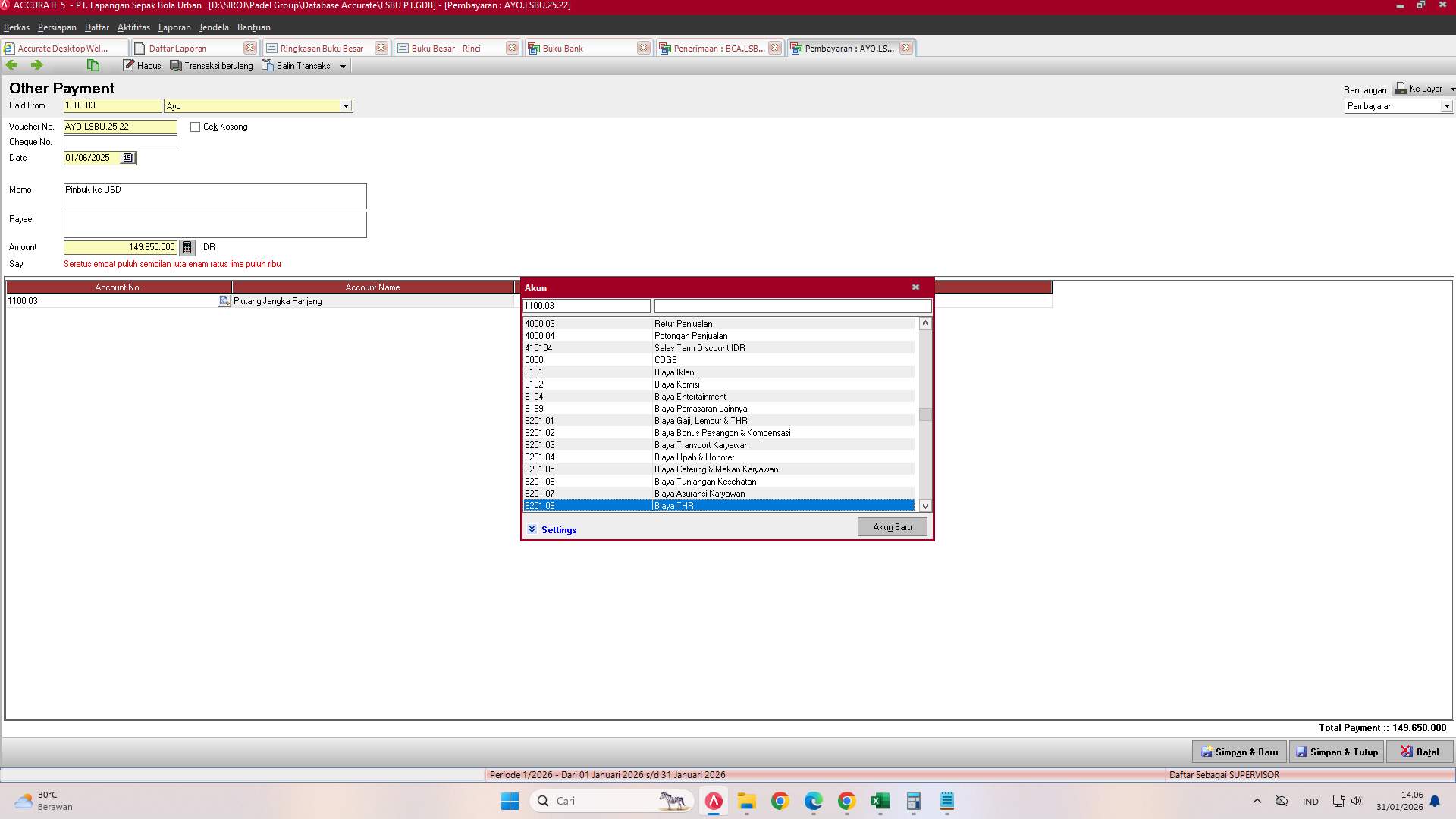Click the date picker calendar icon

click(x=127, y=158)
